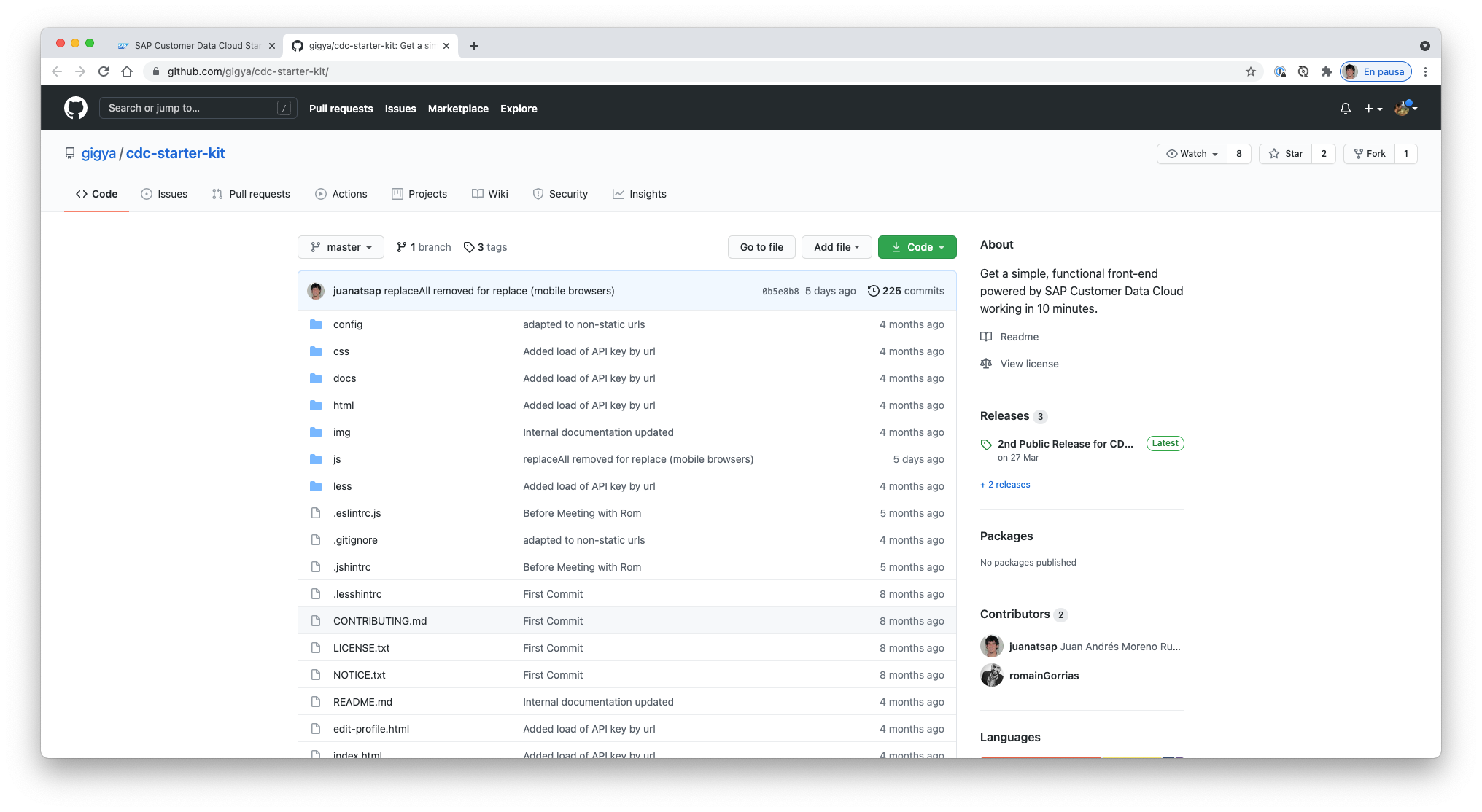Switch to the Wiki tab

(490, 194)
